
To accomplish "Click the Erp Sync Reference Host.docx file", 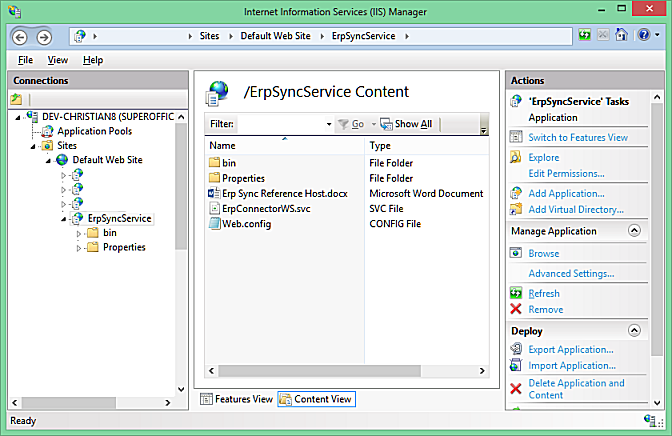I will pos(284,194).
